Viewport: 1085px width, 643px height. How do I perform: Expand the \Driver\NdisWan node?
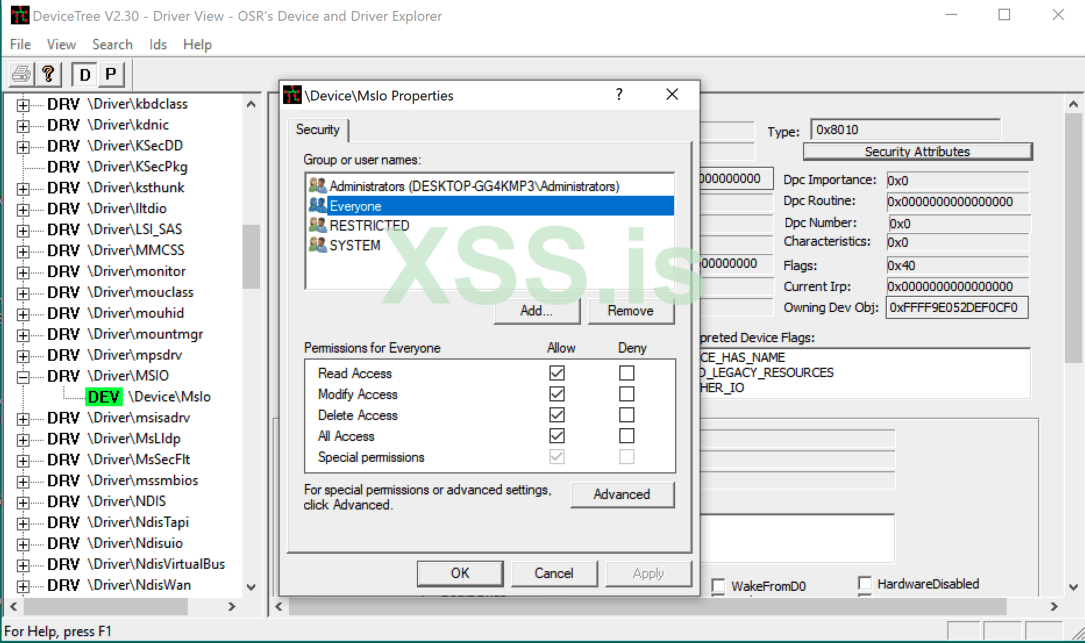click(x=23, y=586)
